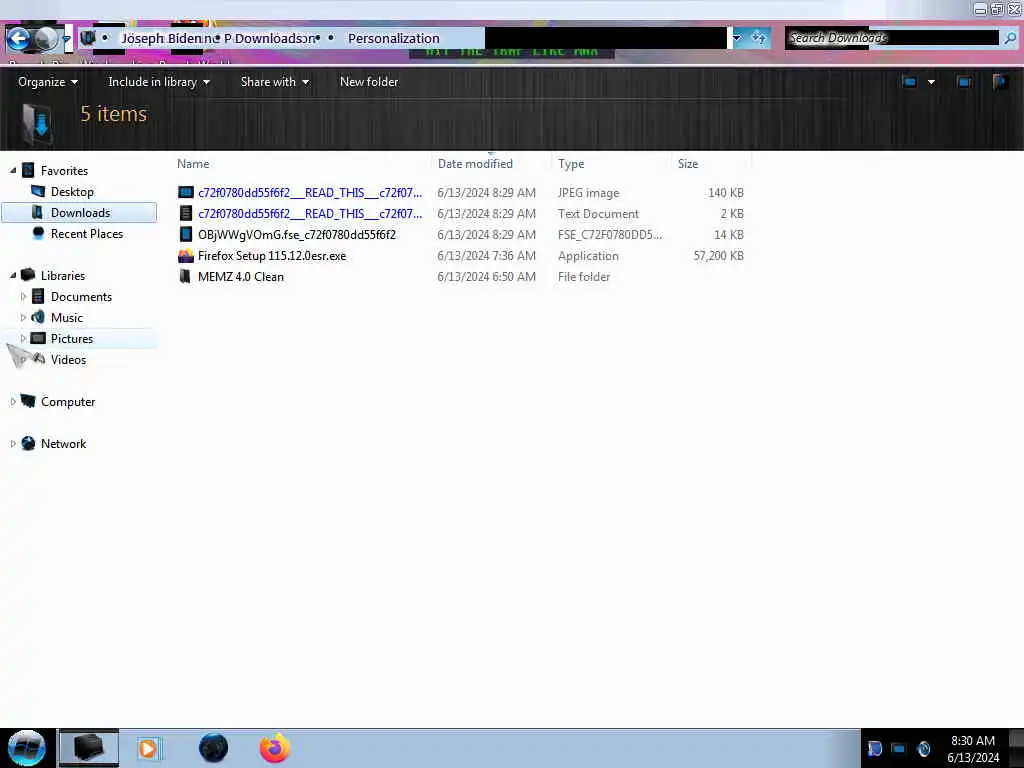This screenshot has height=768, width=1024.
Task: Open the Videos library
Action: [x=68, y=359]
